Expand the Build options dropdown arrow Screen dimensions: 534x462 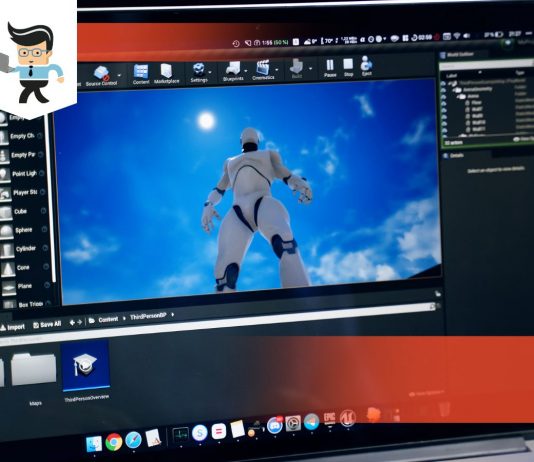click(x=311, y=68)
